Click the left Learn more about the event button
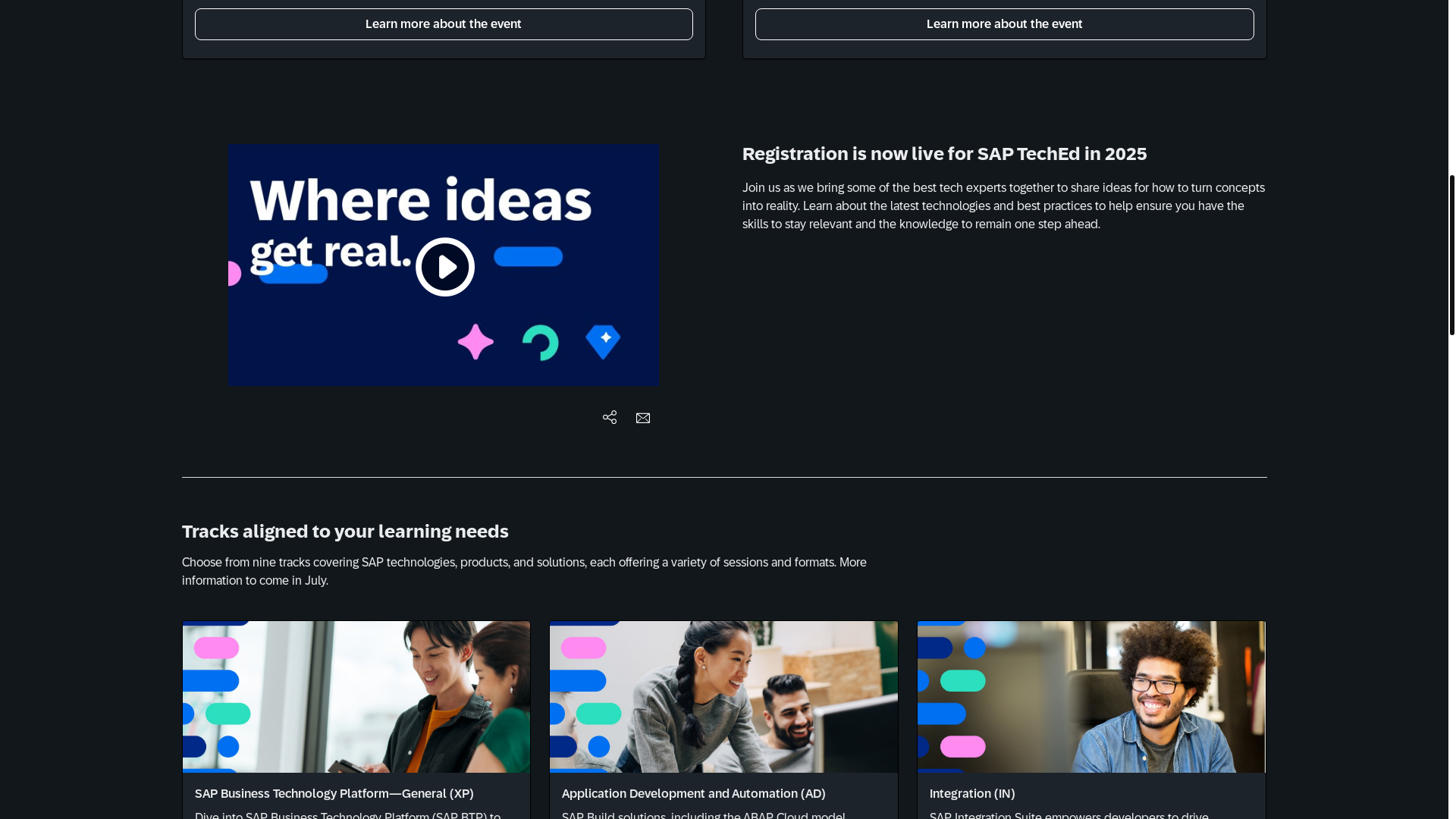This screenshot has width=1456, height=819. tap(444, 24)
